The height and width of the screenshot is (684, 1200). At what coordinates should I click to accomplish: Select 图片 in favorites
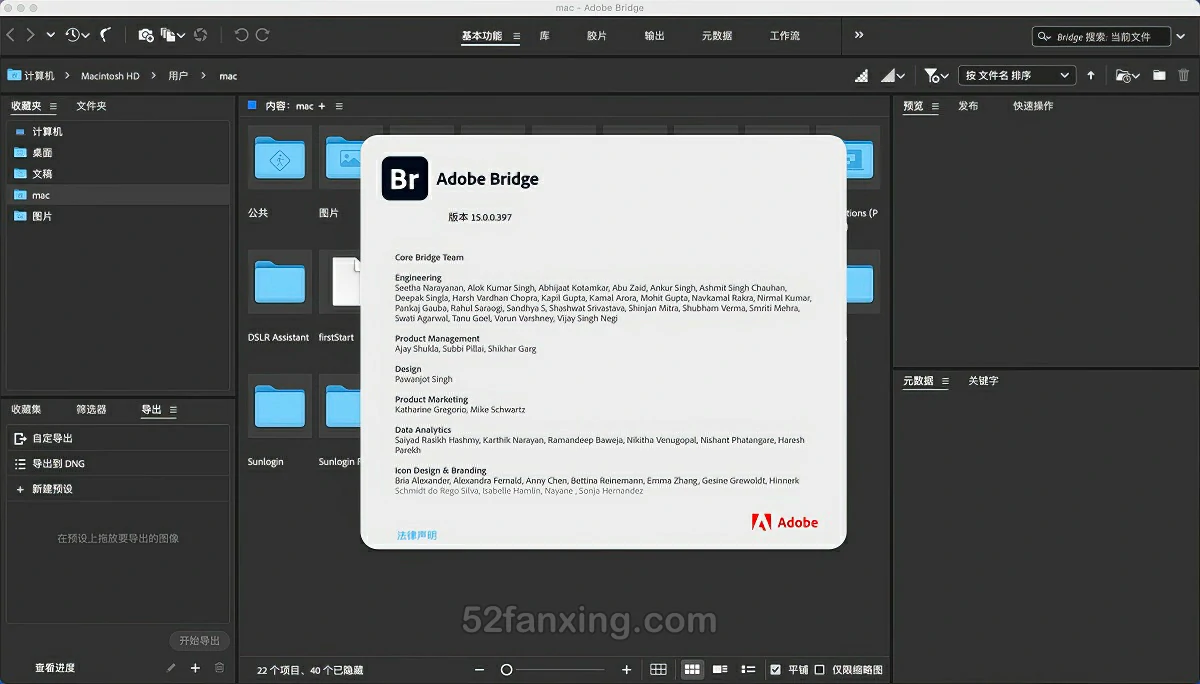coord(118,216)
